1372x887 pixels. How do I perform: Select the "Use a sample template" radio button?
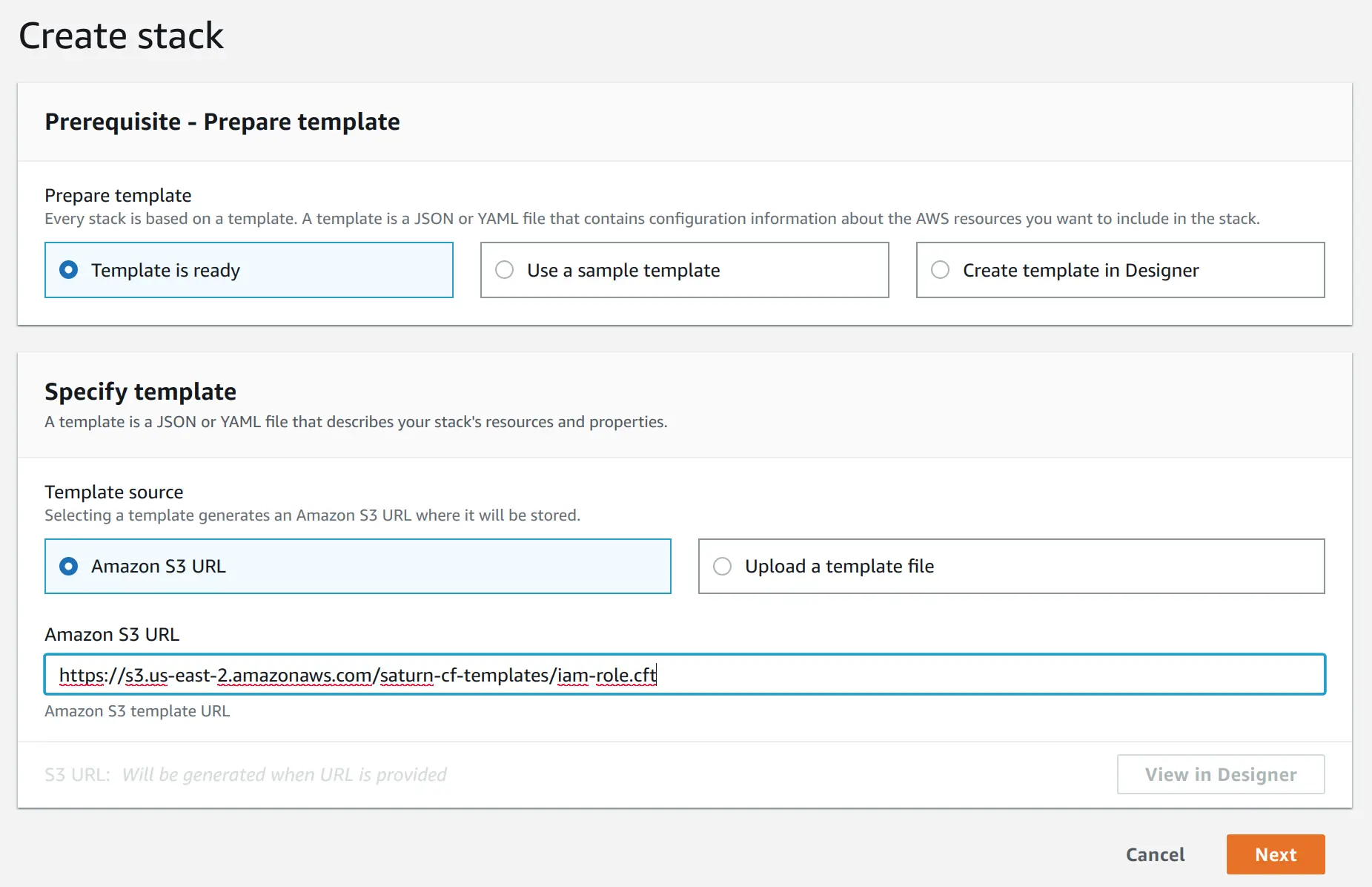point(505,270)
